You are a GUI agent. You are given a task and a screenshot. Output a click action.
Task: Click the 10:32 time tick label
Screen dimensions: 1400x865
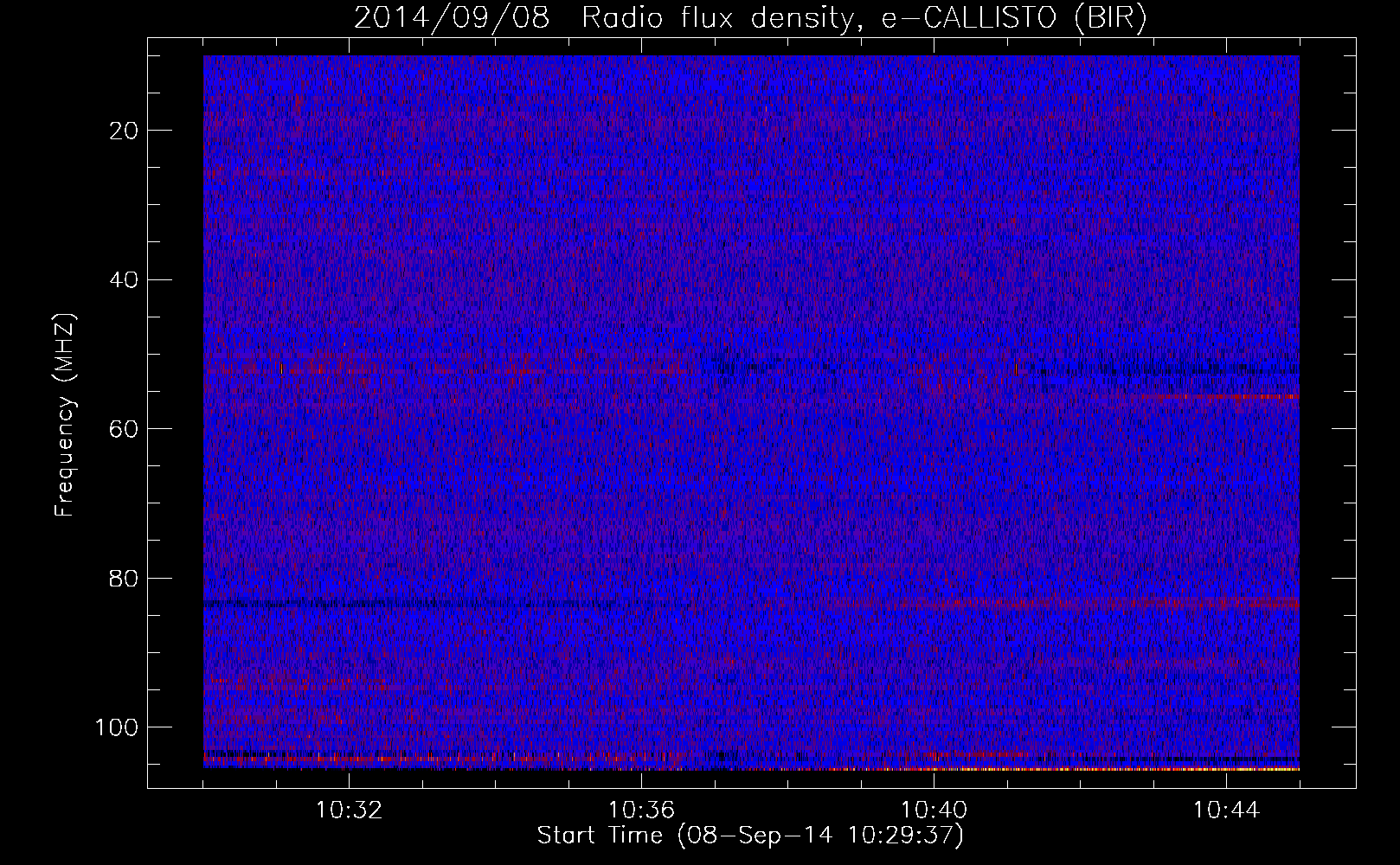(349, 811)
